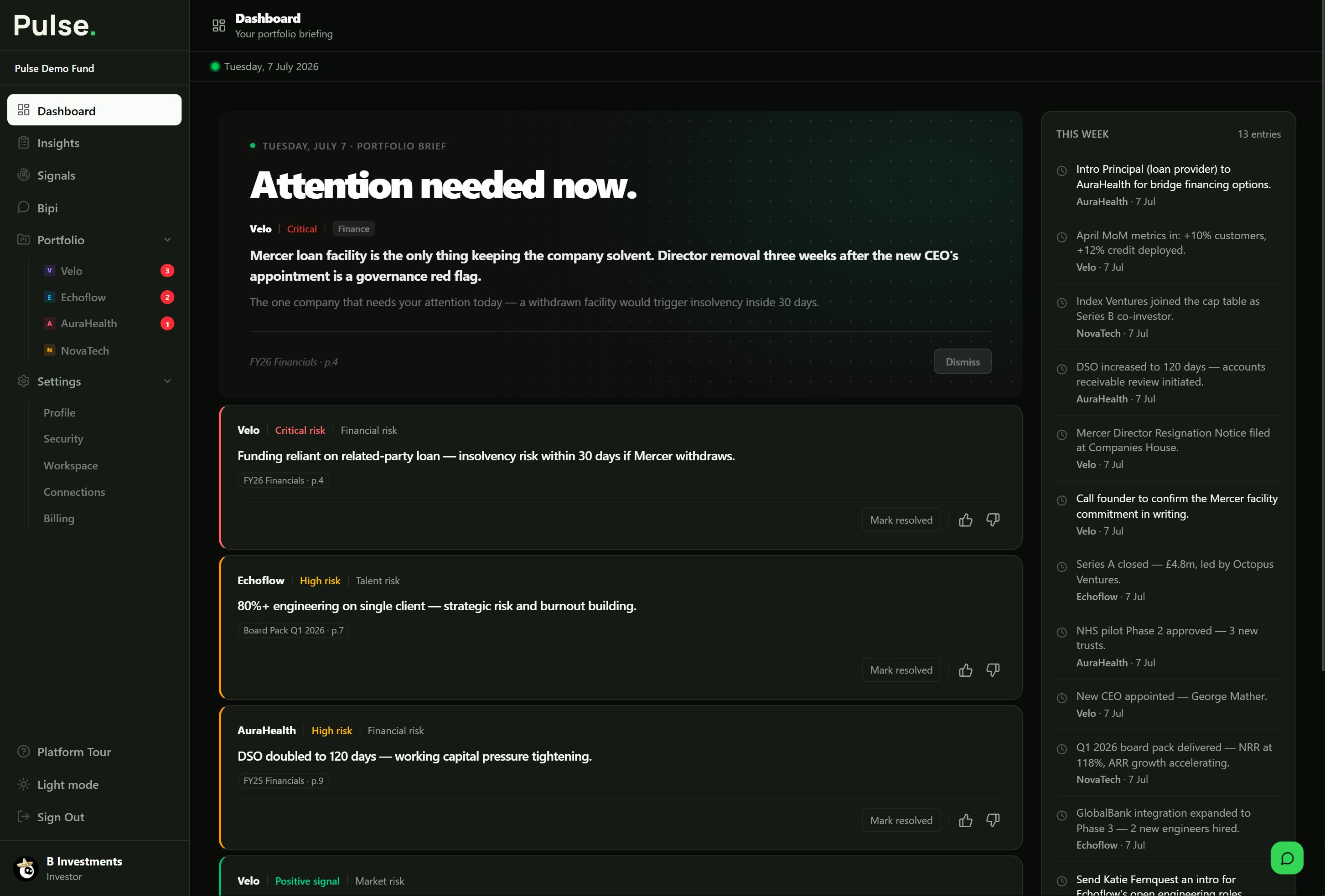Open 'April MoM metrics in' weekly entry
The height and width of the screenshot is (896, 1325).
coord(1168,251)
